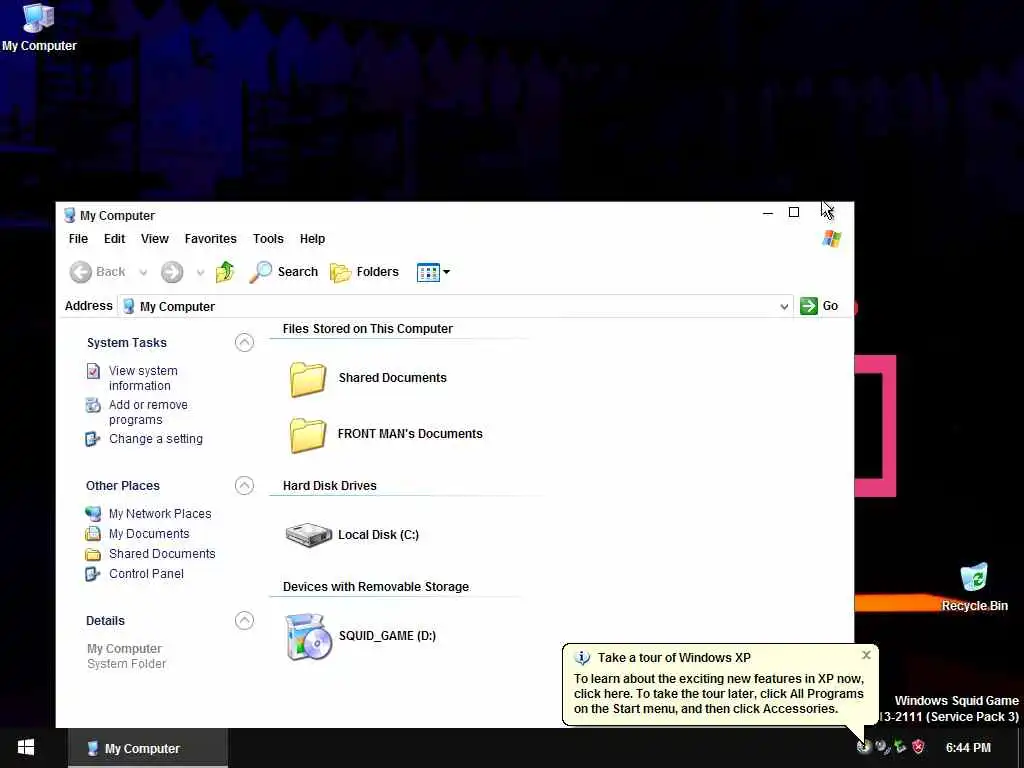The height and width of the screenshot is (768, 1024).
Task: Select SQUID_GAME (D:) disc icon
Action: pyautogui.click(x=309, y=637)
